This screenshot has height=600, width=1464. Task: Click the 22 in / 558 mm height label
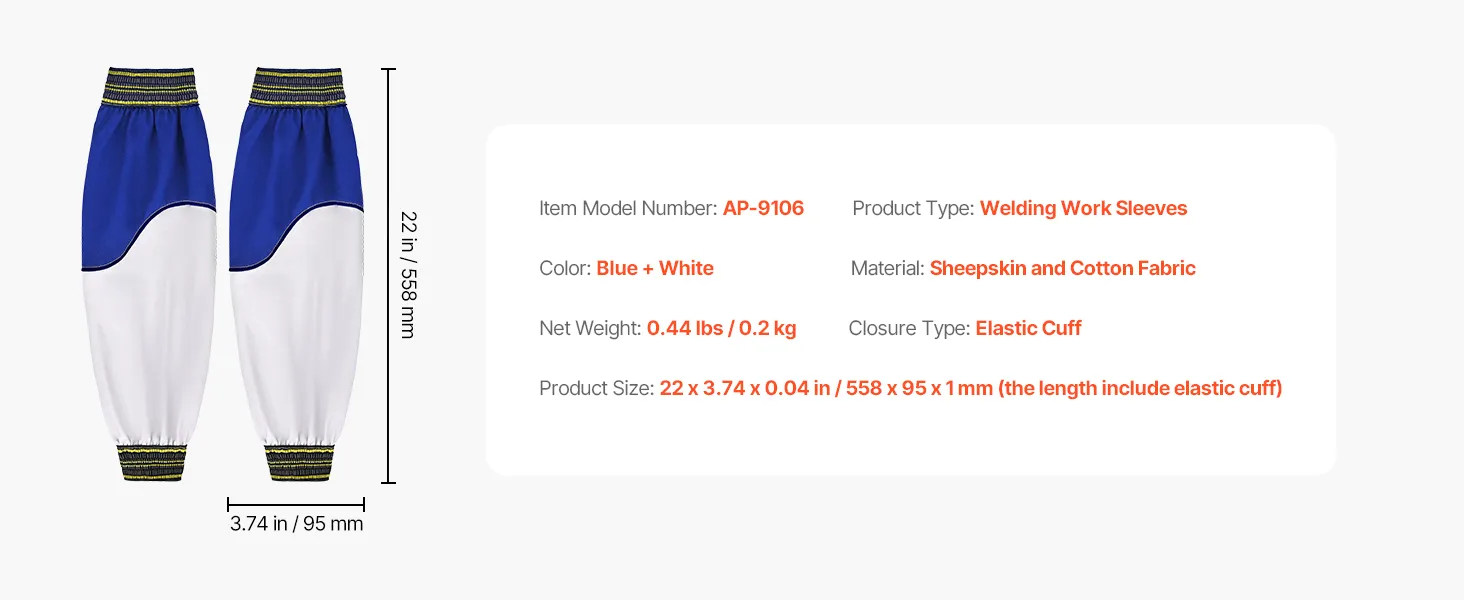click(407, 274)
